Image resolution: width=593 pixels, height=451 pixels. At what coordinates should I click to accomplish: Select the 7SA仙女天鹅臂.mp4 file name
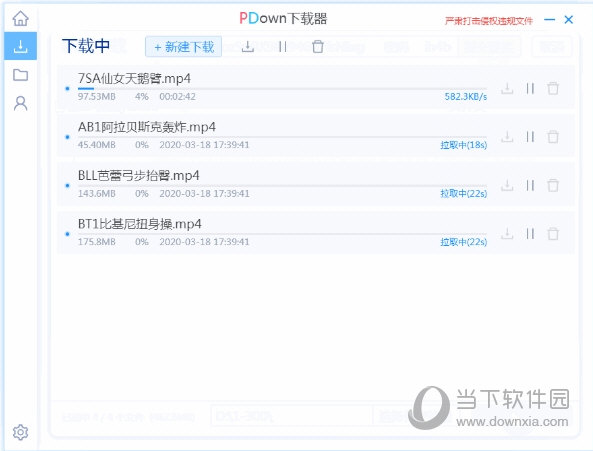[x=134, y=79]
